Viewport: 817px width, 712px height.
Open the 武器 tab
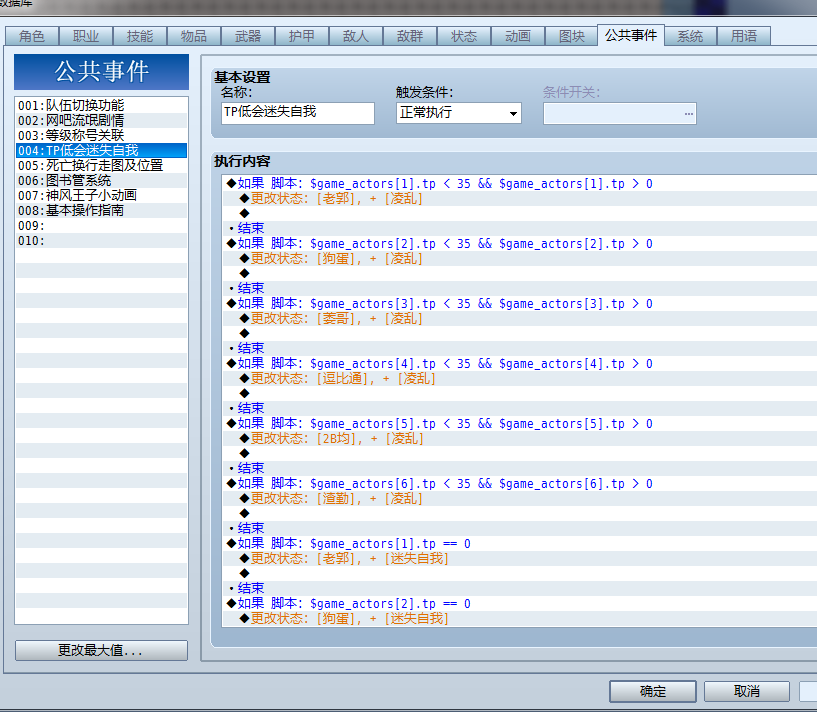pyautogui.click(x=248, y=36)
